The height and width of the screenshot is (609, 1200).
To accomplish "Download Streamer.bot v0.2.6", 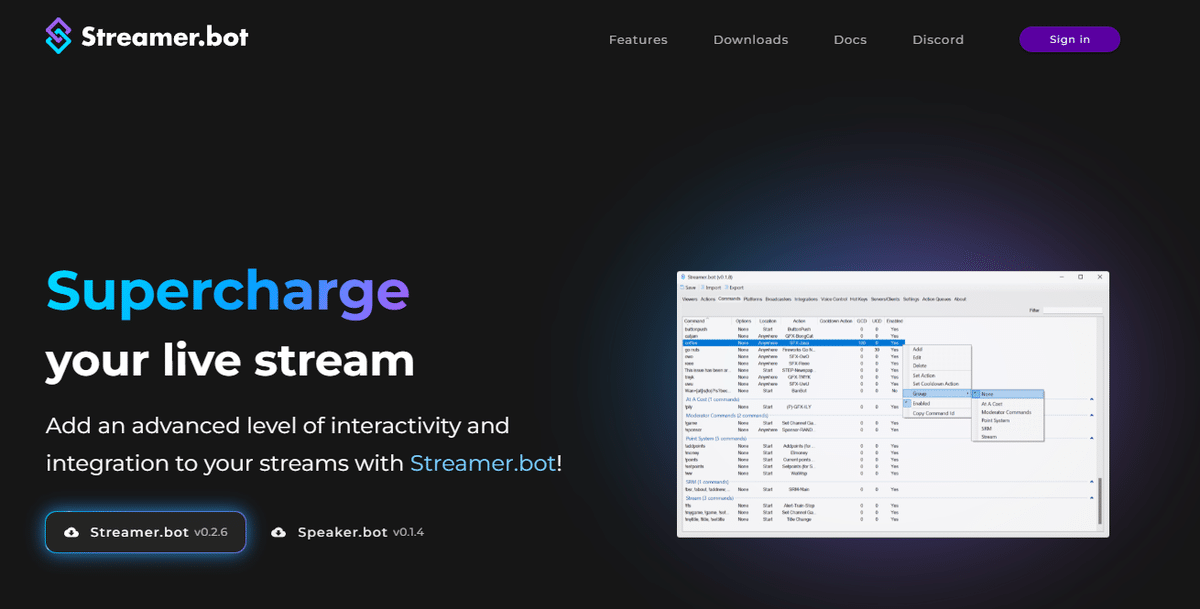I will 145,532.
